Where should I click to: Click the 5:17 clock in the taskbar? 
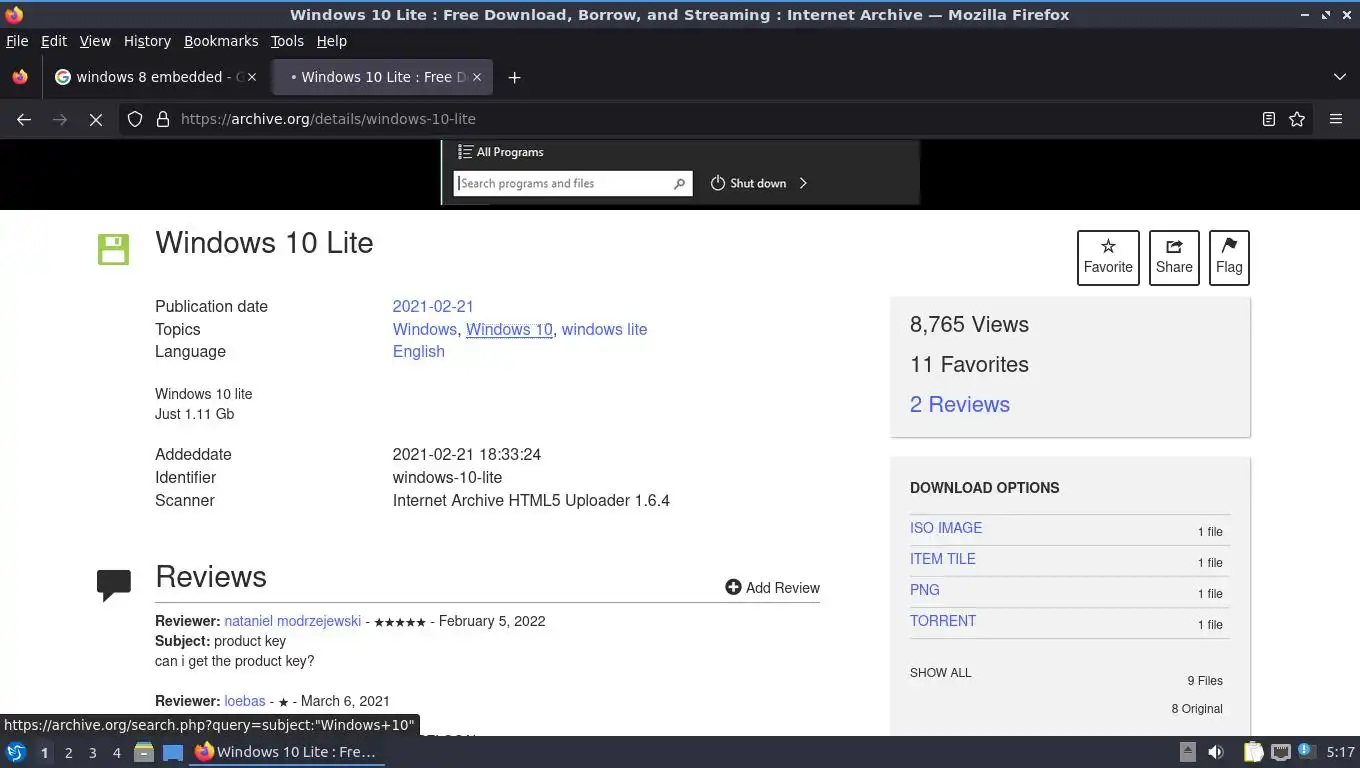[x=1340, y=752]
